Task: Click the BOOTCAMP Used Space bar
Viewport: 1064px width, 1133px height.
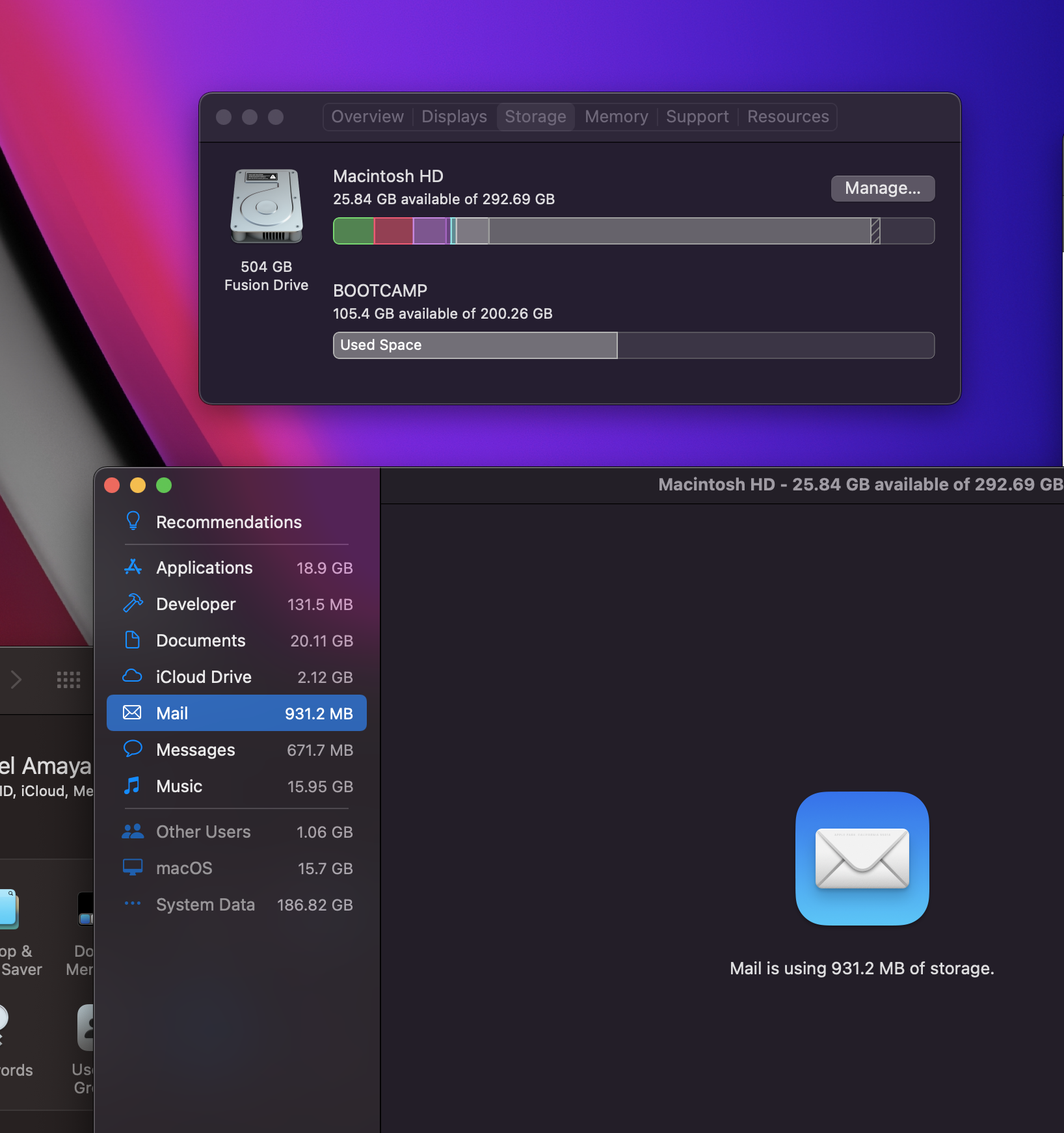Action: [x=475, y=345]
